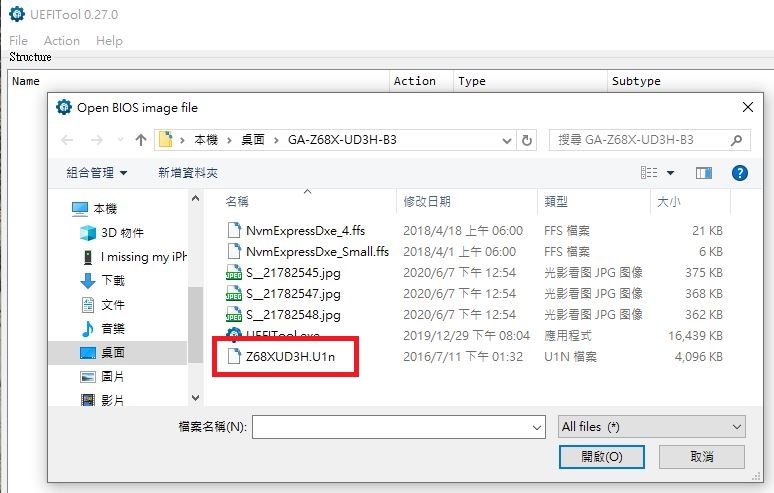
Task: Click 本機 in the address breadcrumb
Action: [206, 140]
